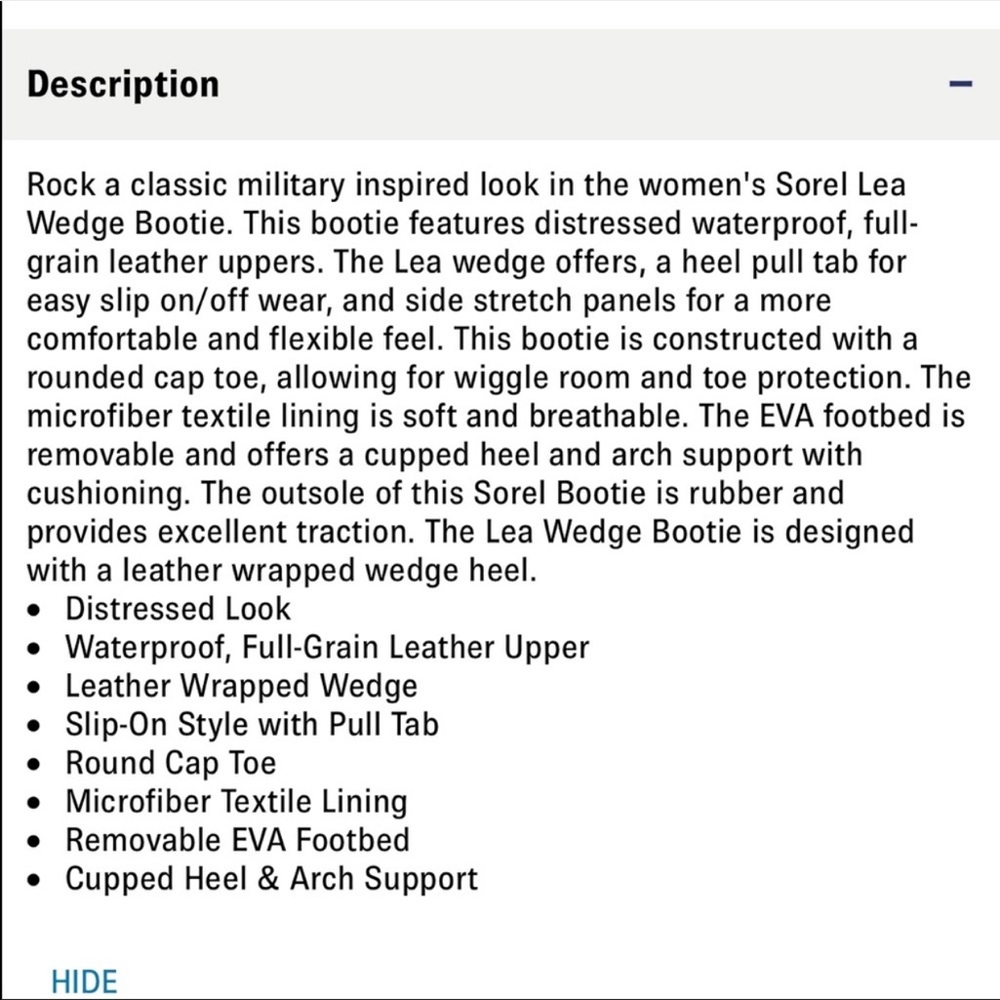Click the bullet dot beside Distressed Look
The height and width of the screenshot is (1000, 1000).
pyautogui.click(x=34, y=610)
